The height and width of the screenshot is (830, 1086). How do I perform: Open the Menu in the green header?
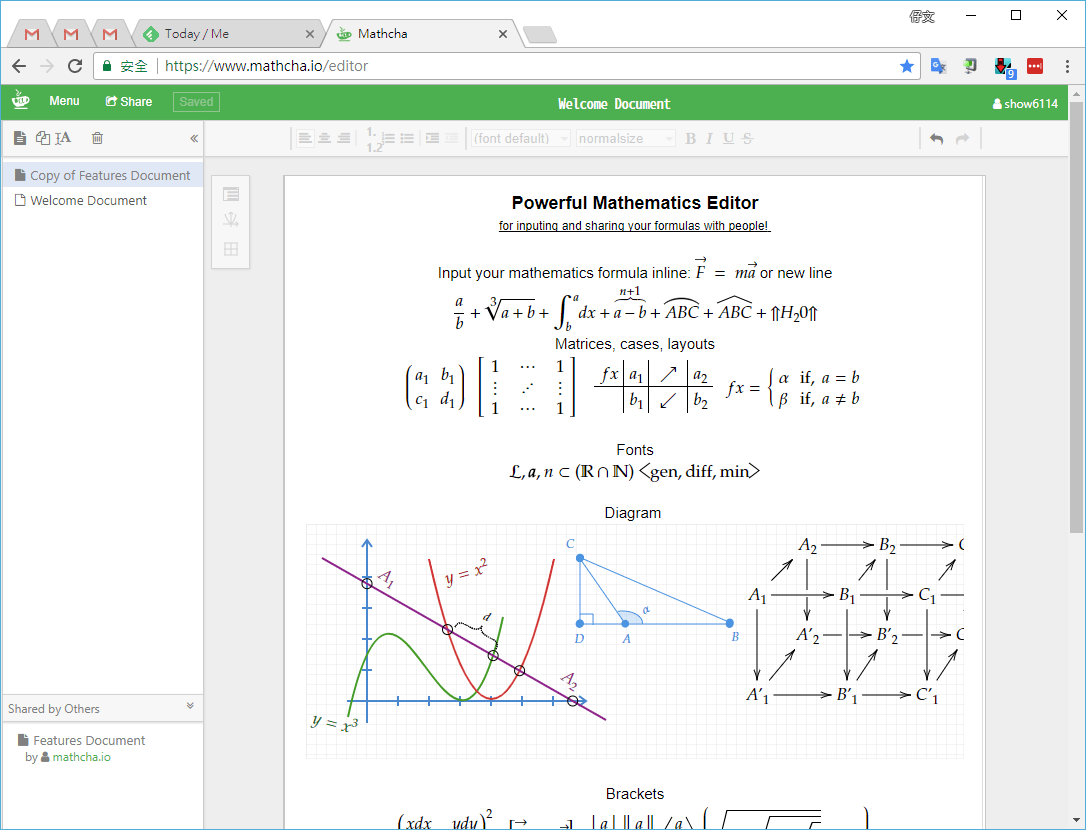click(64, 101)
